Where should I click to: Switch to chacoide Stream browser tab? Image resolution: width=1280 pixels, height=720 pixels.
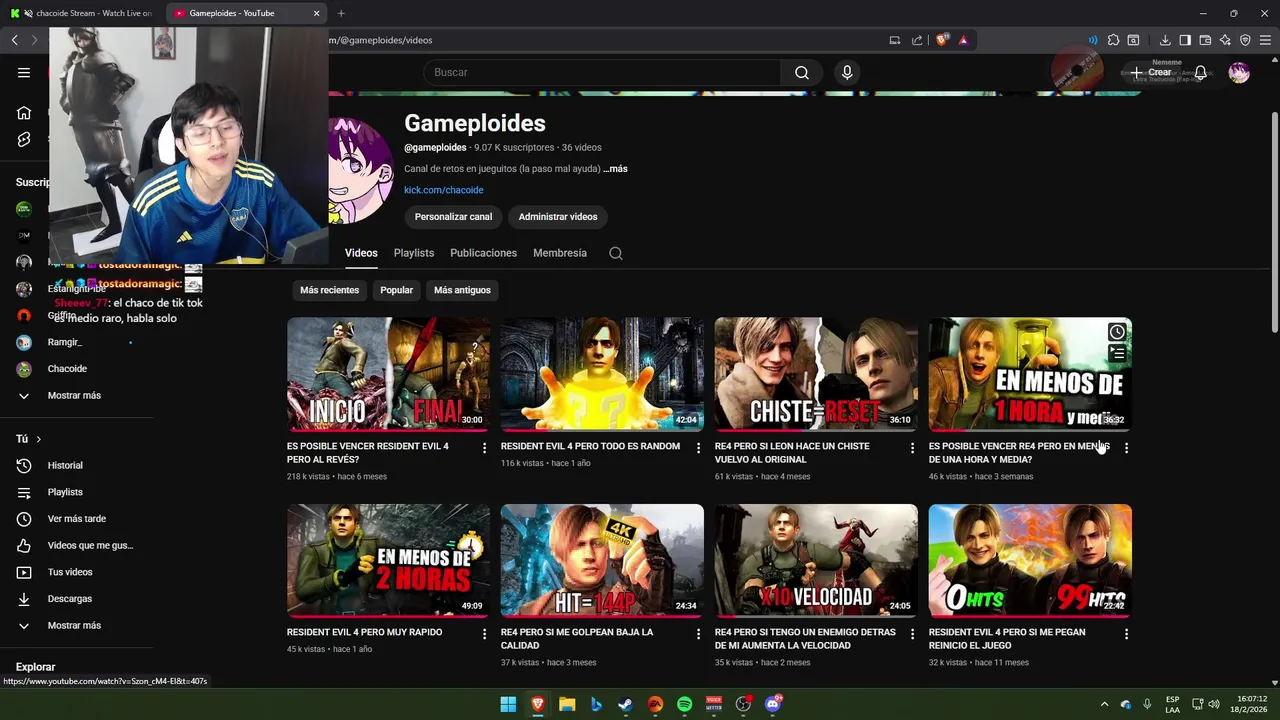coord(82,13)
